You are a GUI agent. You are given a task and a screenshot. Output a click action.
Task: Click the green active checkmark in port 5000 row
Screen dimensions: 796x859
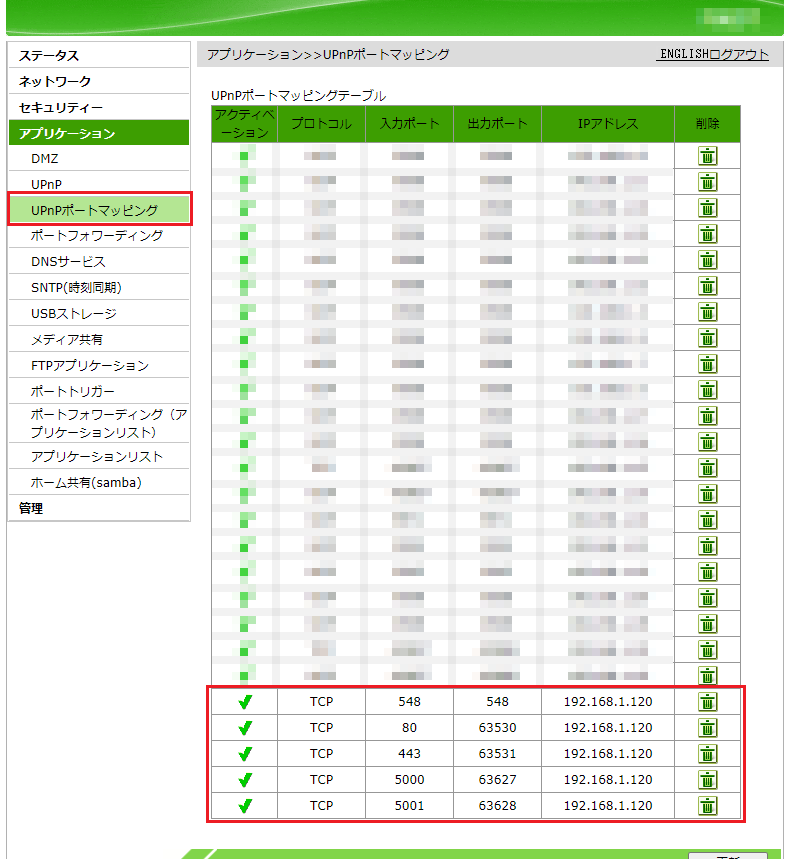[245, 780]
